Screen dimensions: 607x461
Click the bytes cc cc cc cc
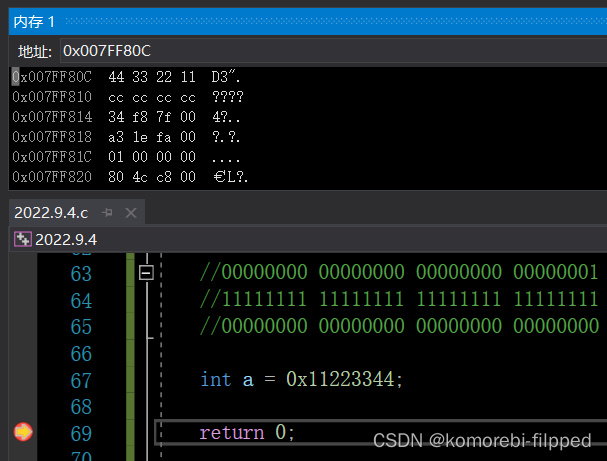tap(152, 98)
